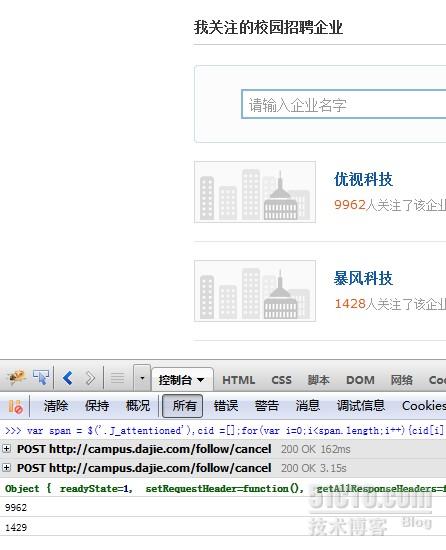446x550 pixels.
Task: Switch to the DOM tab
Action: click(x=360, y=380)
